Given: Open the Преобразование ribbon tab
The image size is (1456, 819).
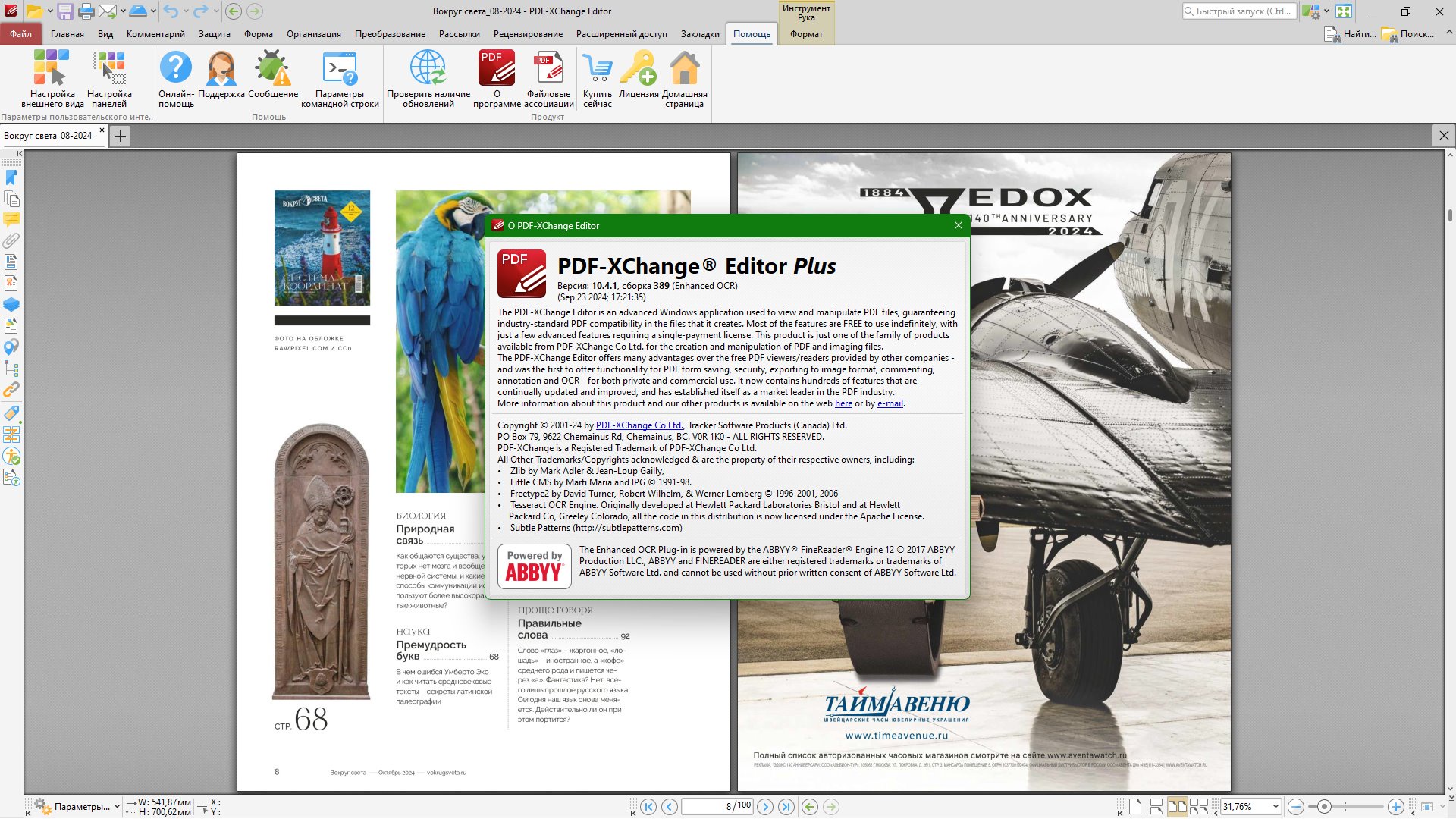Looking at the screenshot, I should coord(390,34).
